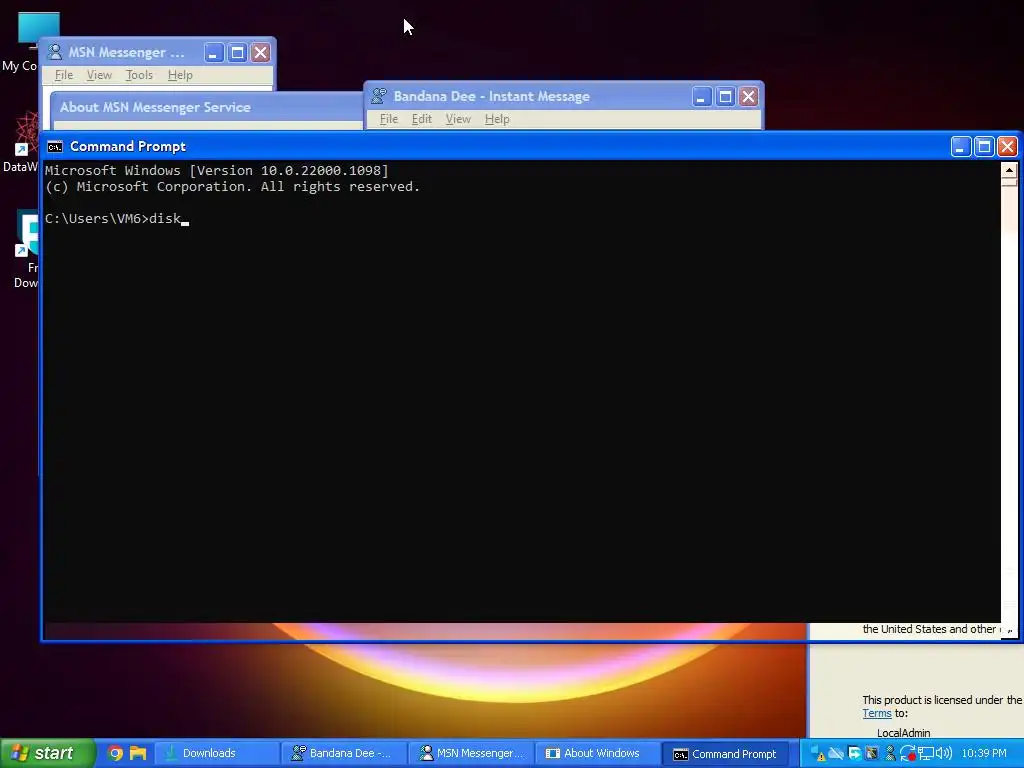Open the file explorer folder quick launch icon
The image size is (1024, 768).
pos(138,753)
